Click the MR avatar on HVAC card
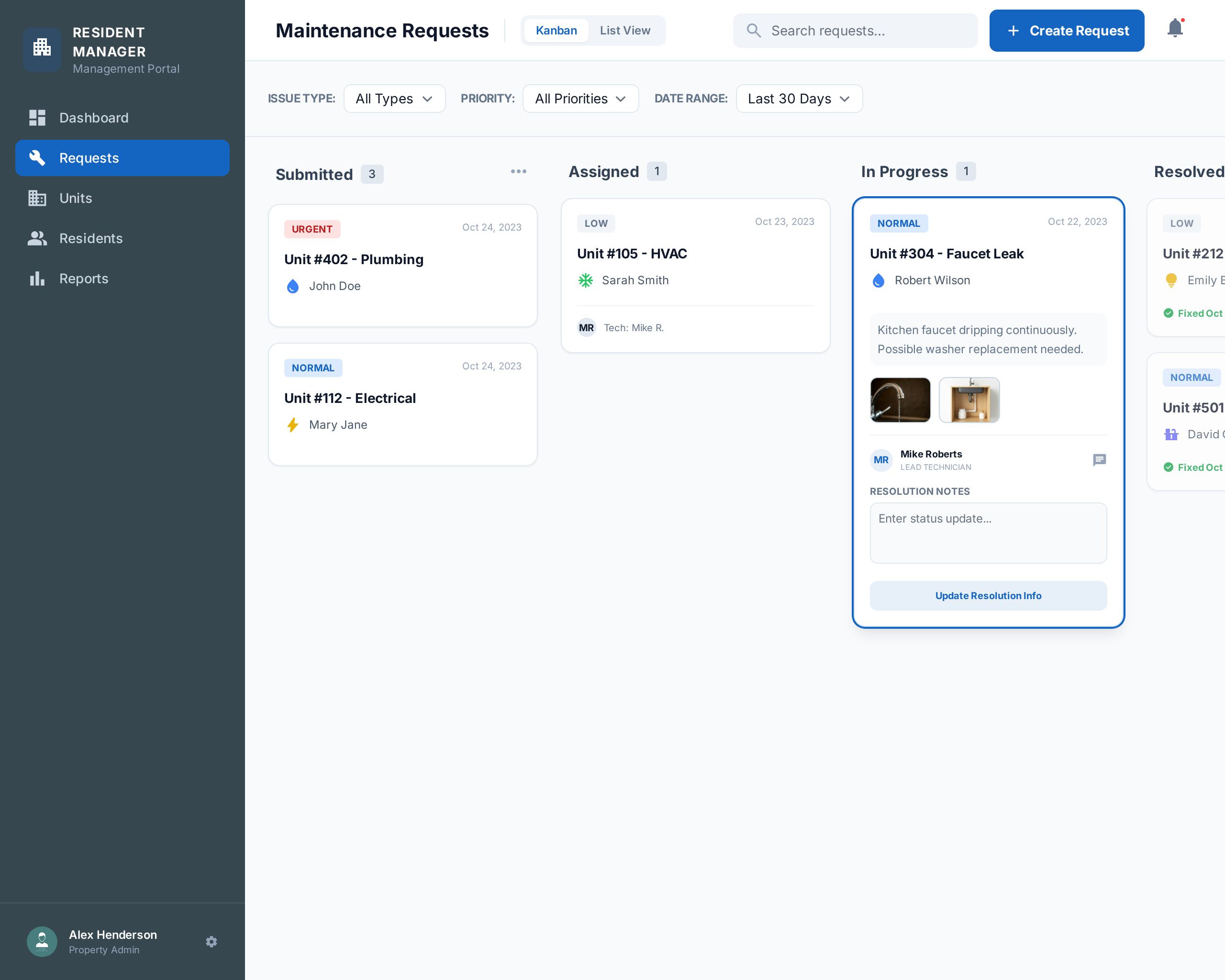This screenshot has width=1225, height=980. point(586,328)
